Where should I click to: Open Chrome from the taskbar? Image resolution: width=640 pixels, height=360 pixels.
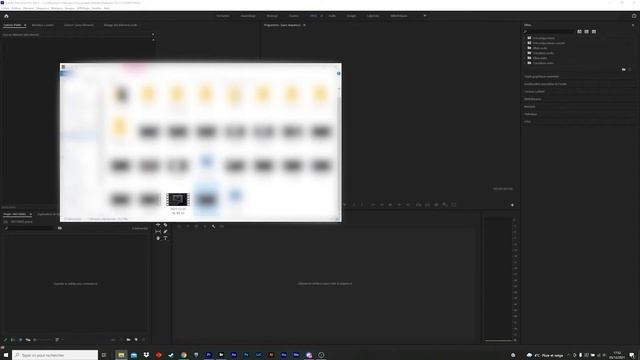184,355
